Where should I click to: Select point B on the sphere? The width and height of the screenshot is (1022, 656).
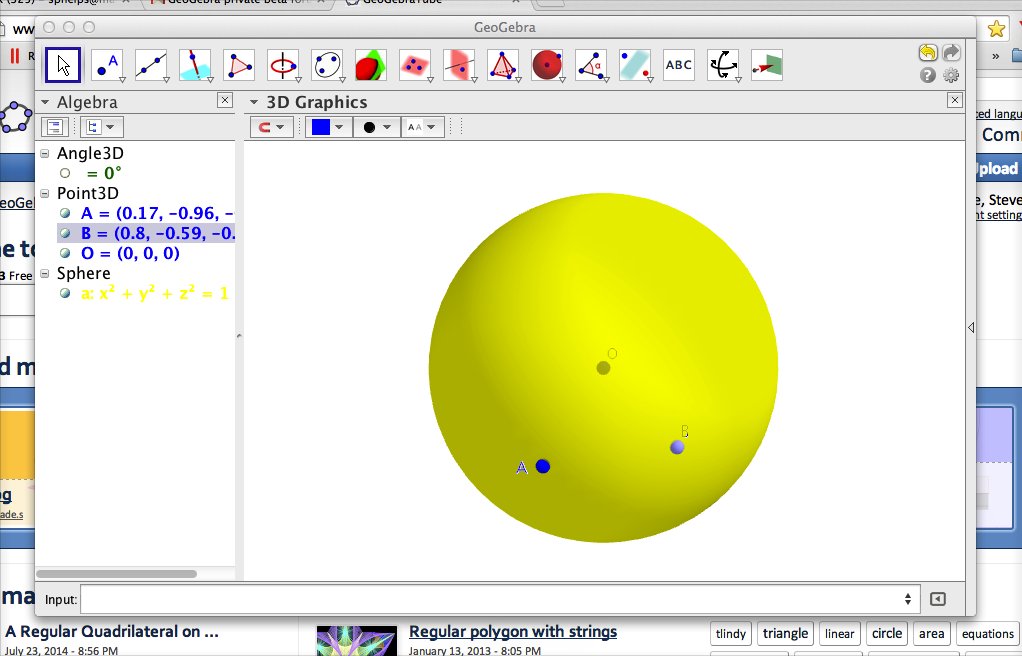click(x=677, y=447)
